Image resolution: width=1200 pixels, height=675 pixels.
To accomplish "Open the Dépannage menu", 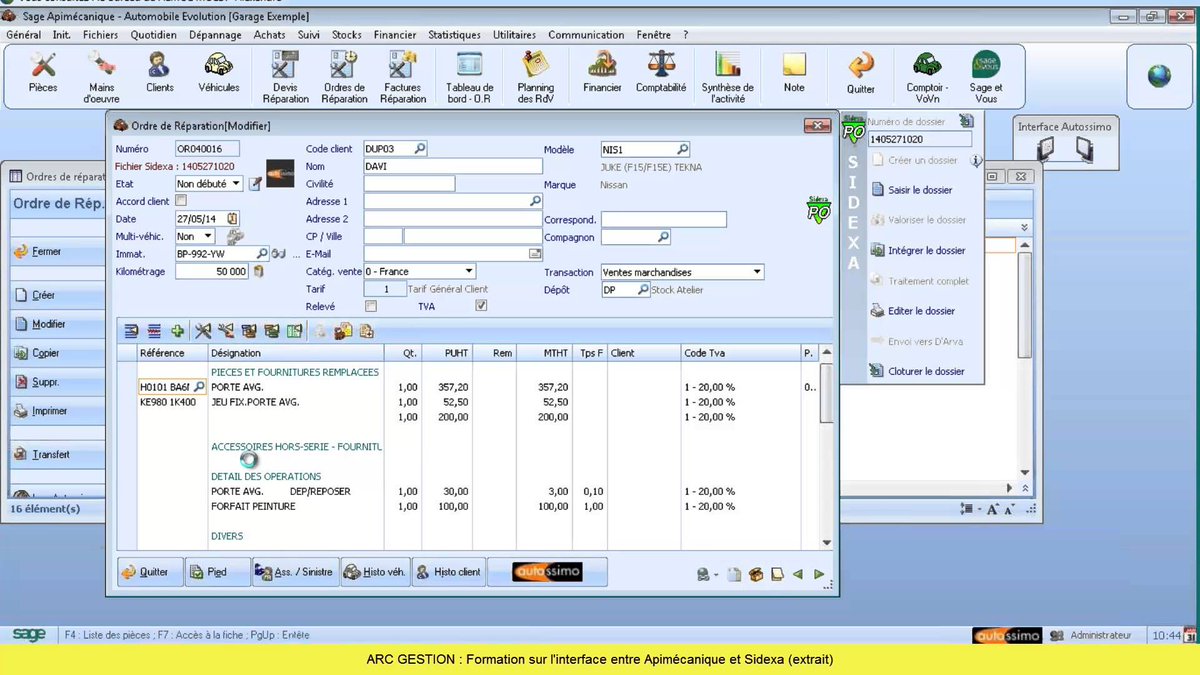I will [x=215, y=34].
